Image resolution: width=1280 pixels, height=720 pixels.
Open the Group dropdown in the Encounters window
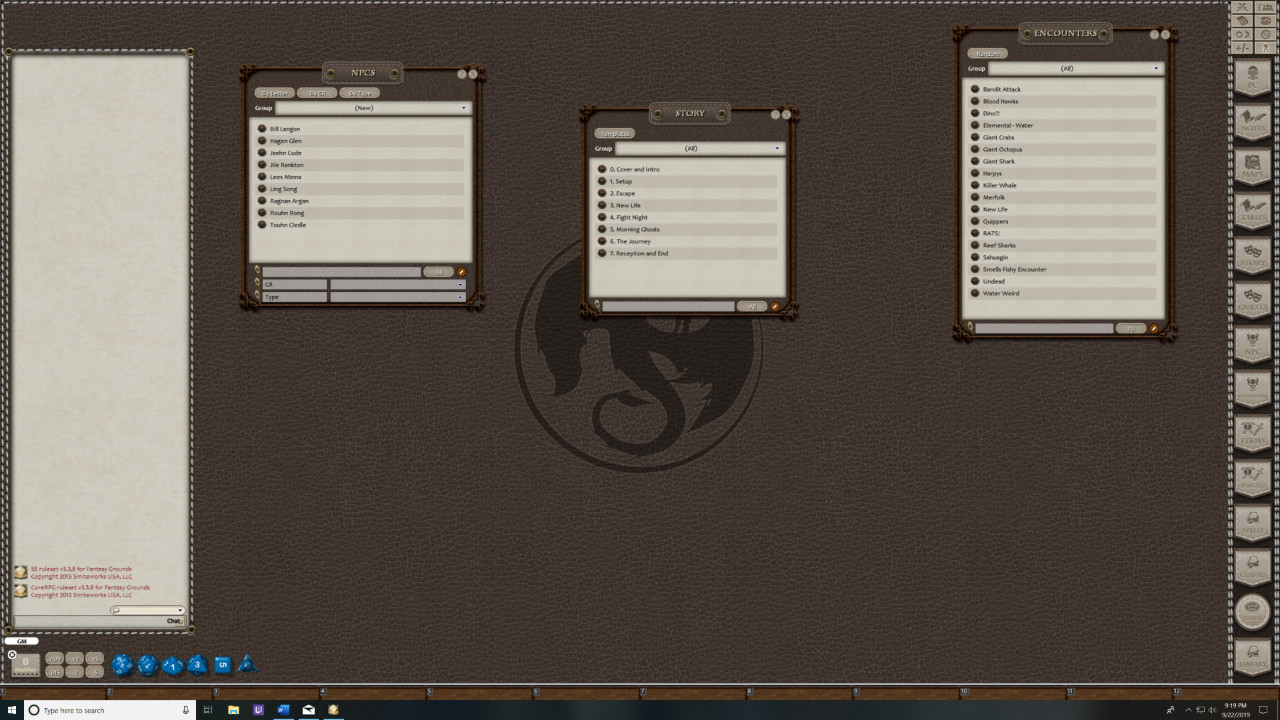(x=1075, y=68)
